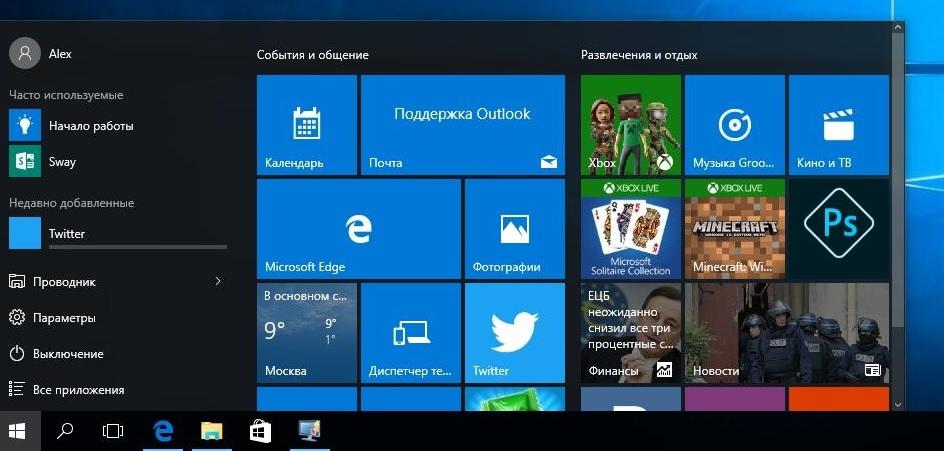The height and width of the screenshot is (451, 944).
Task: Launch Edge from the taskbar
Action: coord(163,431)
